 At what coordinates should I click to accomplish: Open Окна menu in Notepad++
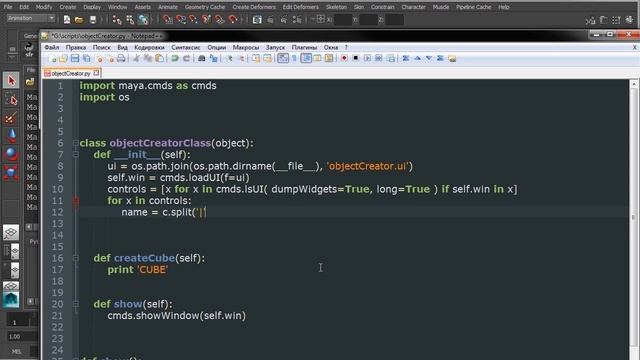click(x=331, y=47)
